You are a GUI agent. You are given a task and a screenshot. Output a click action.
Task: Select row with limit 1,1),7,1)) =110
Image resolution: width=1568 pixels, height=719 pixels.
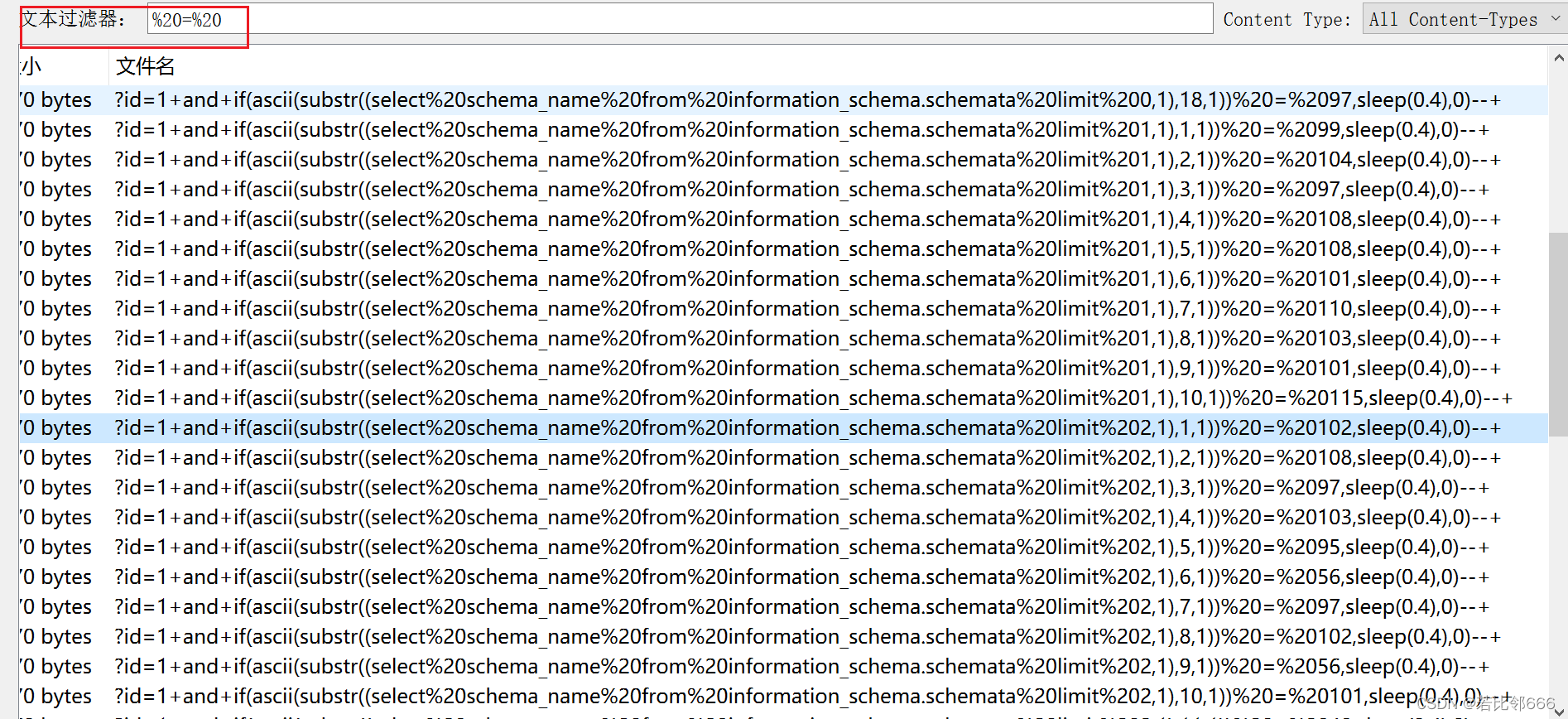coord(783,309)
